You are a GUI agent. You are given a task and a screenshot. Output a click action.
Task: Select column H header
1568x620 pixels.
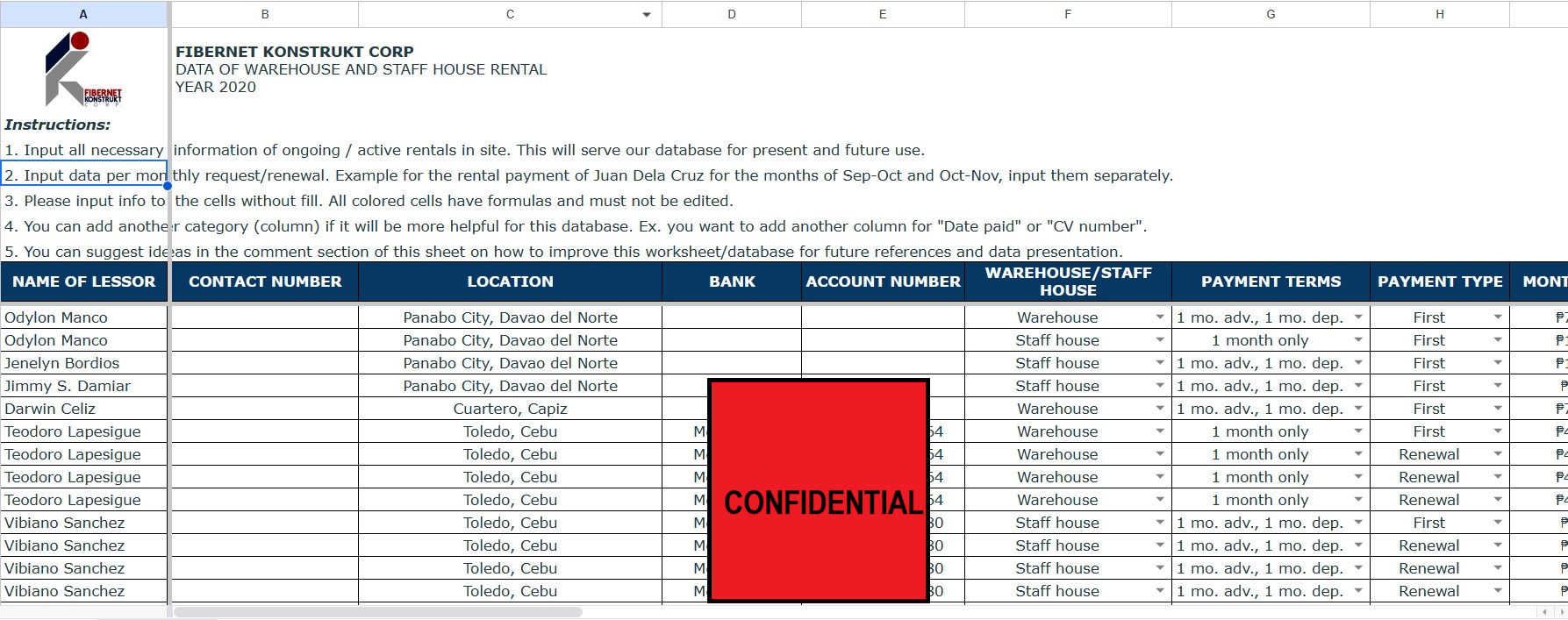click(1440, 14)
